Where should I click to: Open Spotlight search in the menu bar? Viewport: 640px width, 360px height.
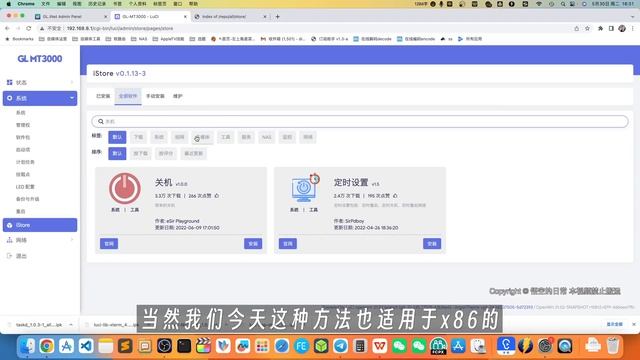[563, 4]
